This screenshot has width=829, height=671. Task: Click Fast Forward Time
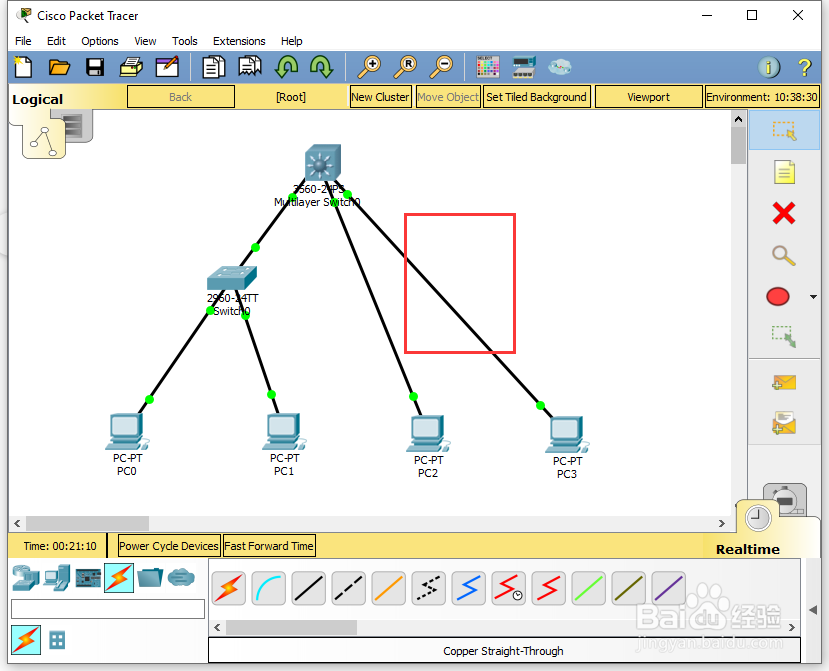269,546
